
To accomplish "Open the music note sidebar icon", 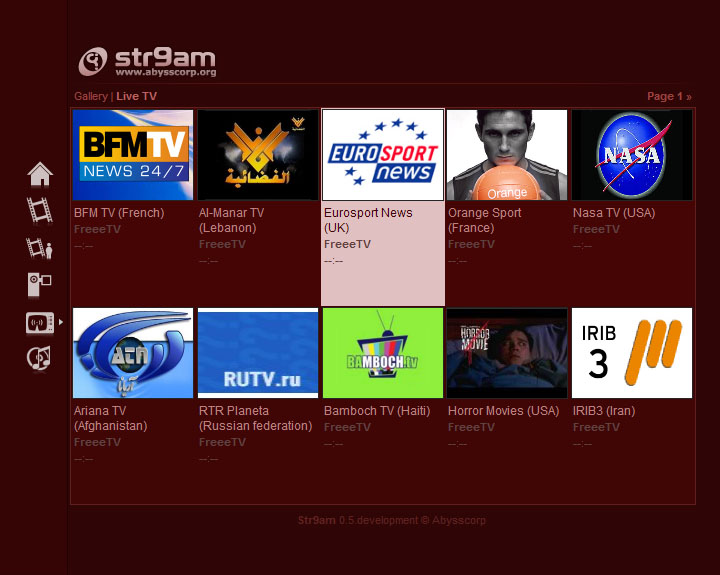I will coord(39,358).
